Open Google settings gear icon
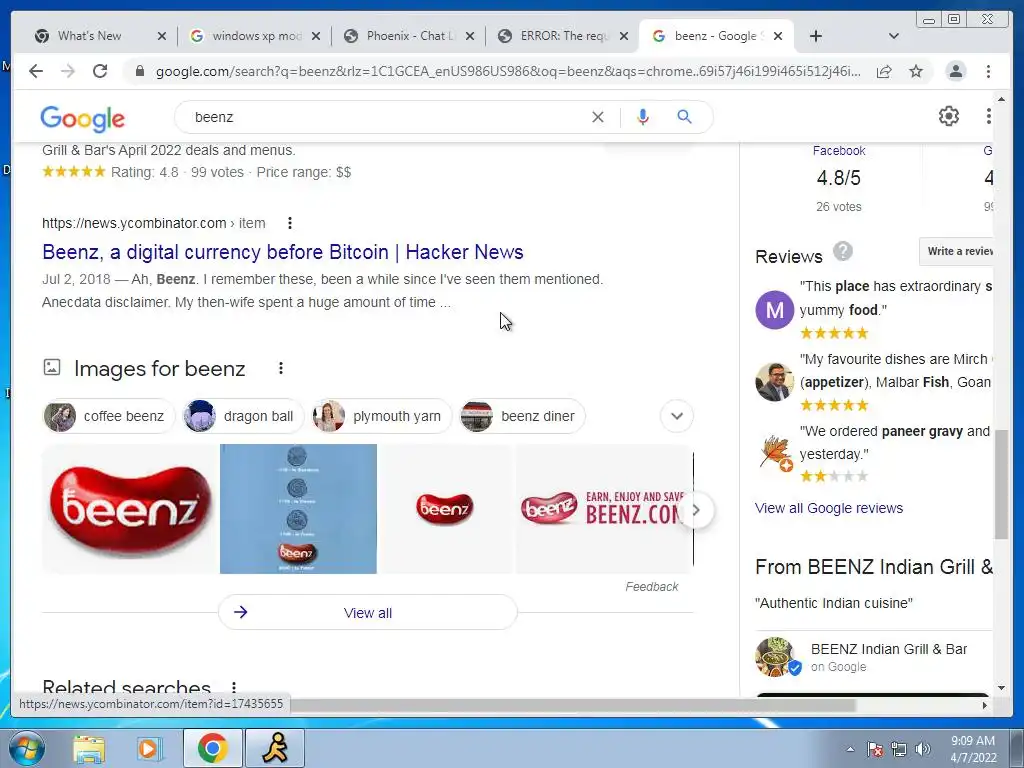The image size is (1024, 768). [948, 116]
